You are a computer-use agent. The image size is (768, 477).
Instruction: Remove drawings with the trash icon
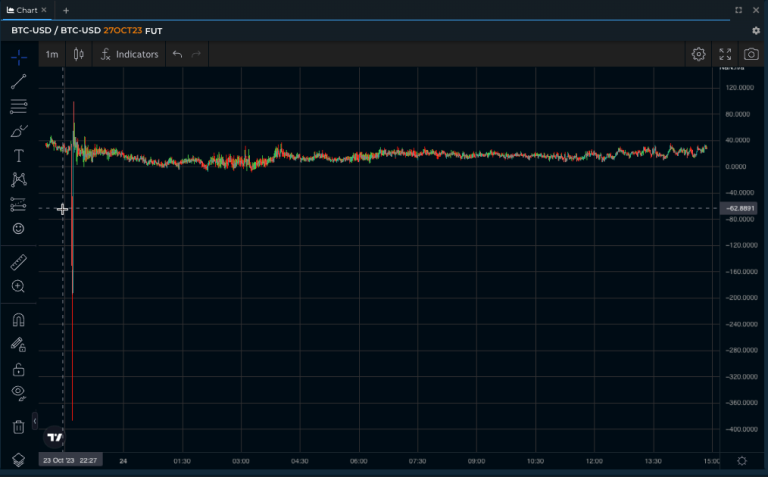pyautogui.click(x=18, y=427)
